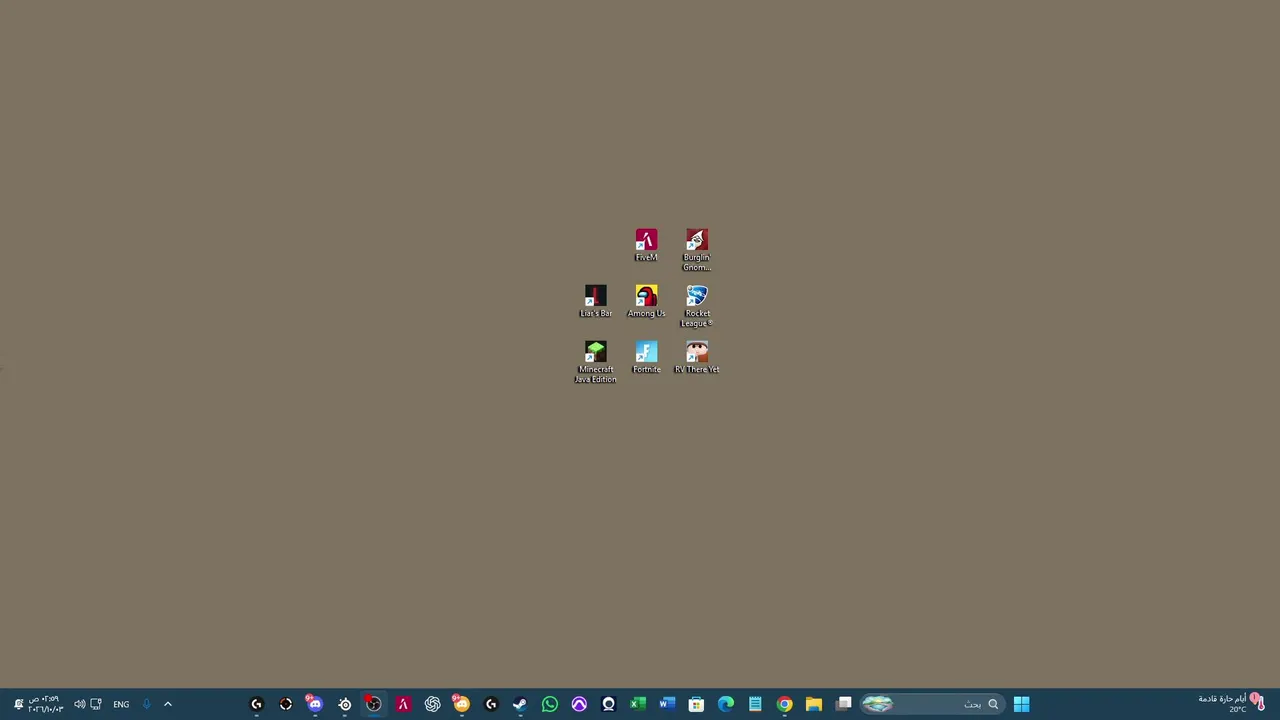Open Logitech G HUB icon beside Steam
The width and height of the screenshot is (1280, 720).
click(491, 704)
